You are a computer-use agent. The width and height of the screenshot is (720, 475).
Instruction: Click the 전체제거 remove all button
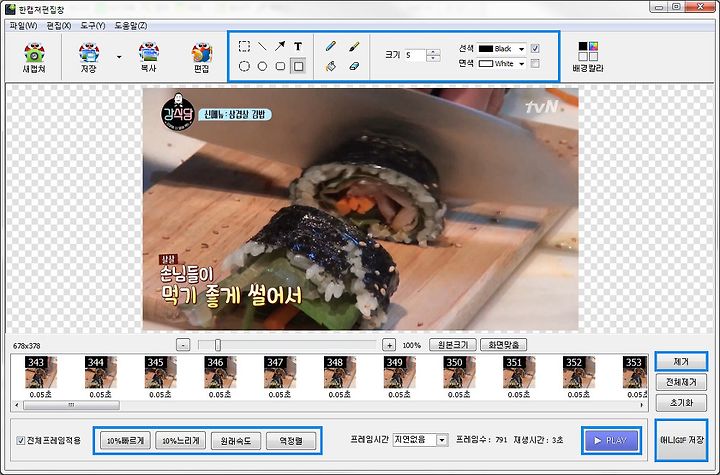click(681, 382)
